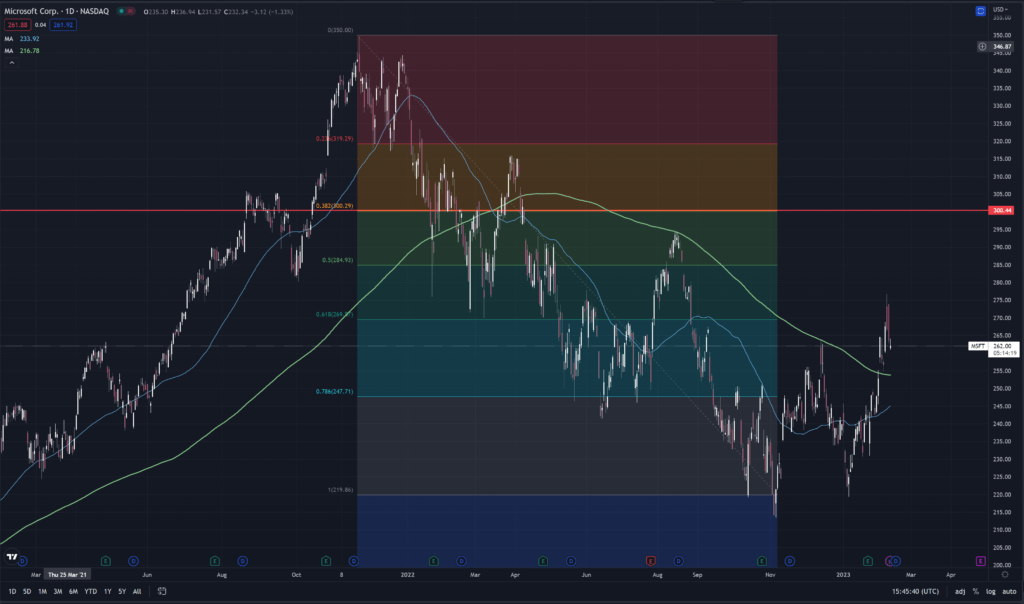This screenshot has height=604, width=1024.
Task: Click the dividend marker beside TradingView logo
Action: click(23, 561)
